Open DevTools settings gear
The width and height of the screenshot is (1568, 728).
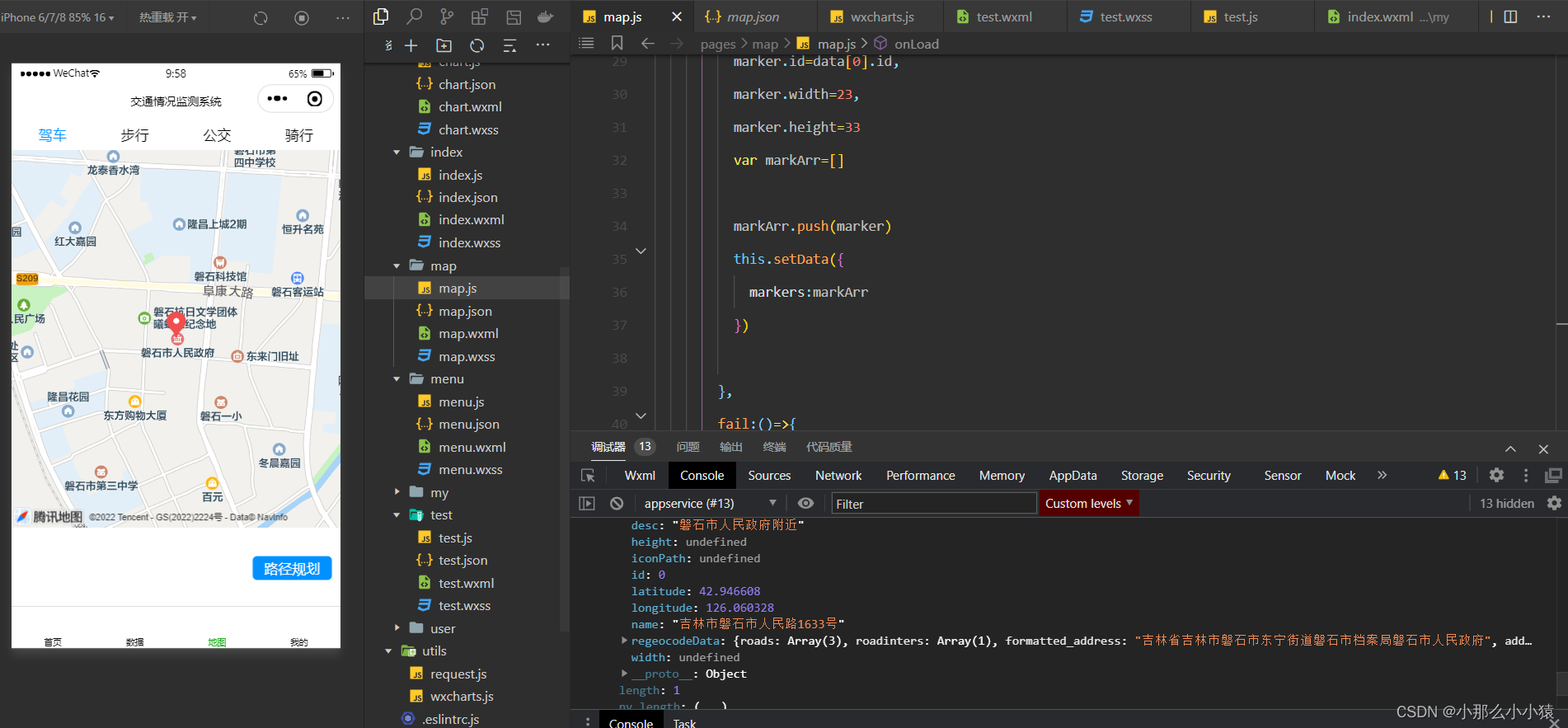pyautogui.click(x=1496, y=475)
